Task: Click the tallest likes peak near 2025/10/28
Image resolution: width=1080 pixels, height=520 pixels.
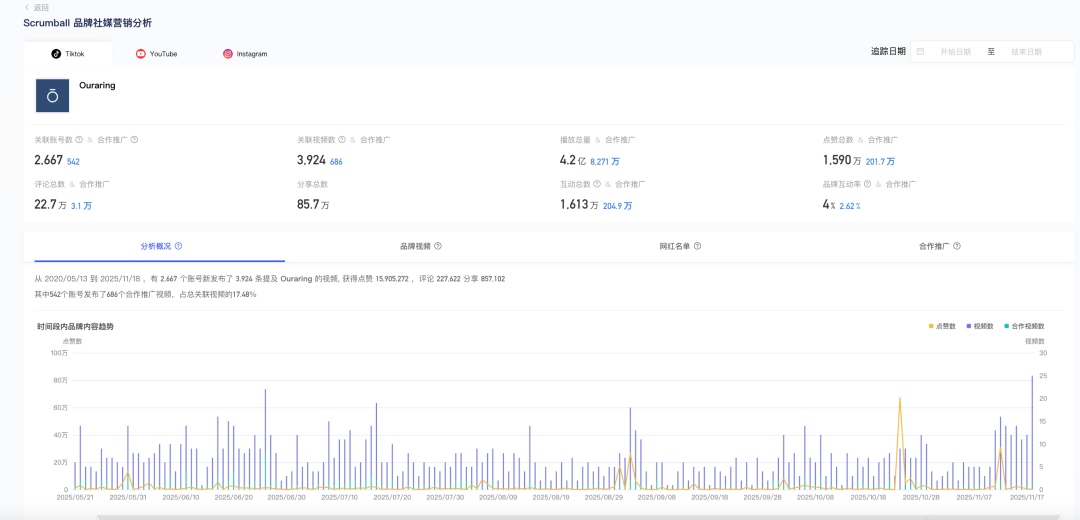Action: point(900,399)
